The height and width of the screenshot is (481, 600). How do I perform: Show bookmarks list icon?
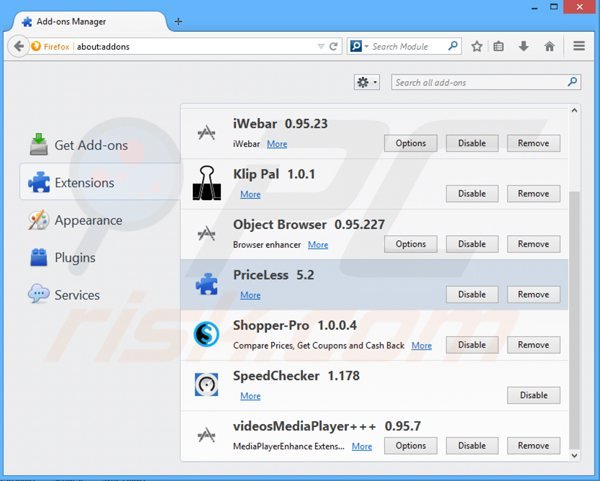pyautogui.click(x=498, y=47)
